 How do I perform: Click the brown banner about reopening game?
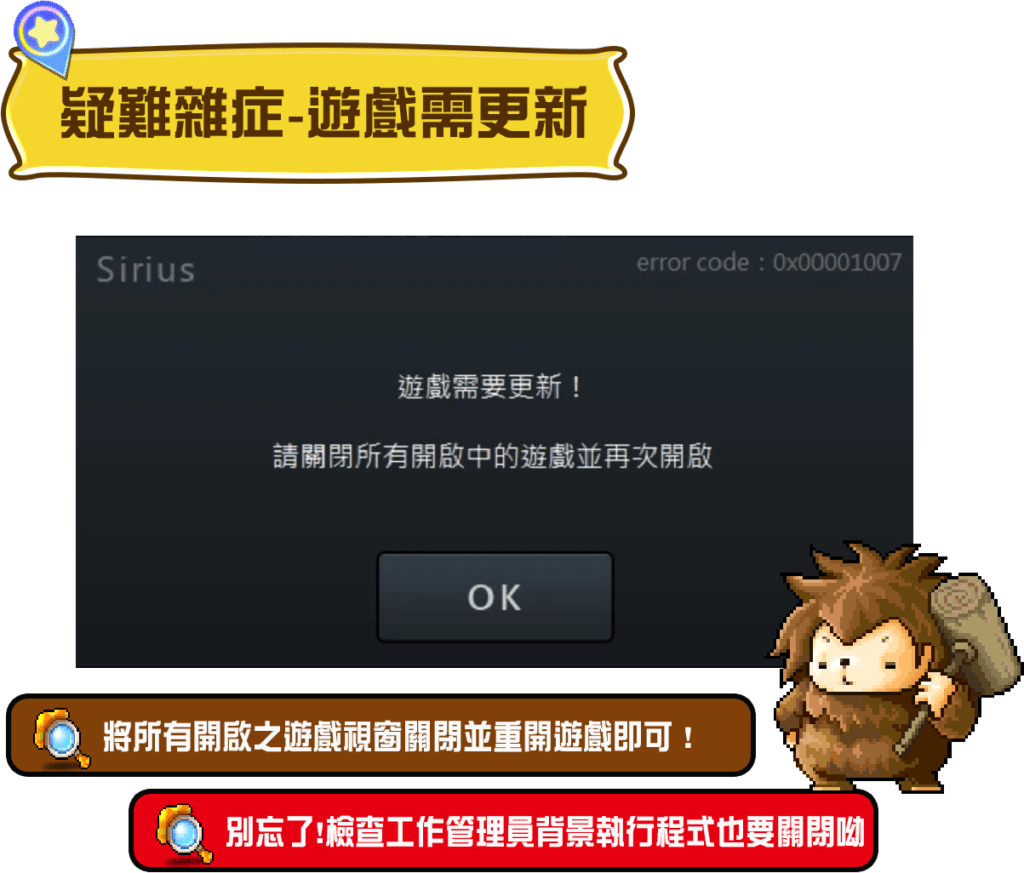(381, 736)
